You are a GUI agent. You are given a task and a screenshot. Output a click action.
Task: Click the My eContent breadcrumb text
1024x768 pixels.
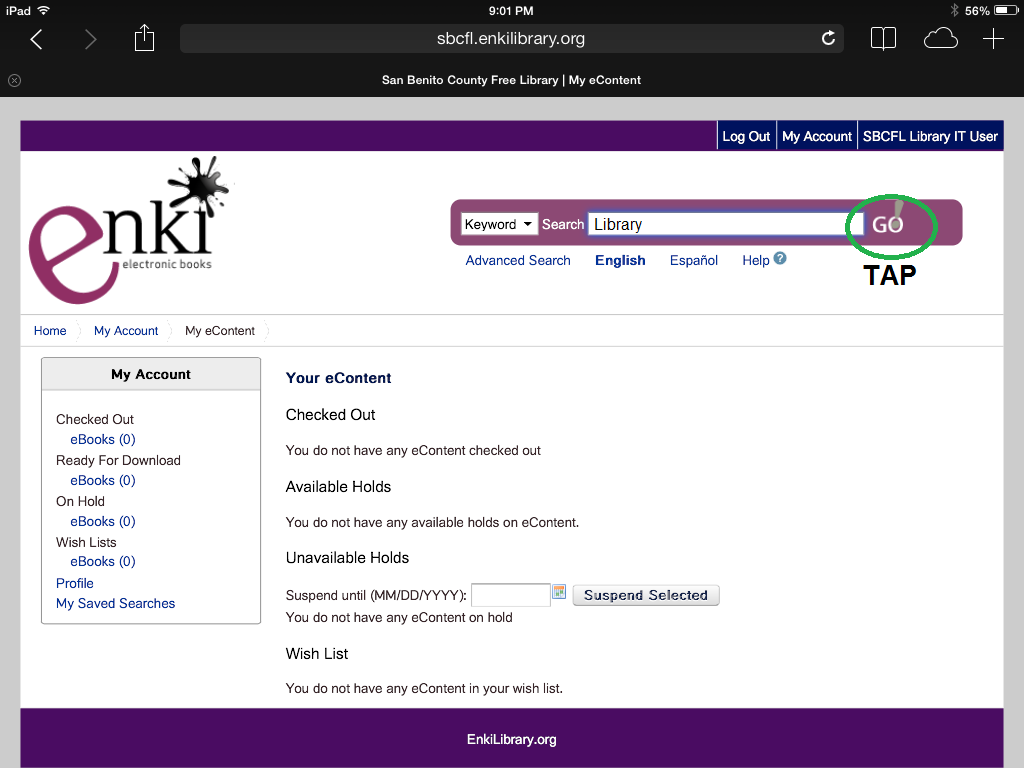(x=220, y=330)
